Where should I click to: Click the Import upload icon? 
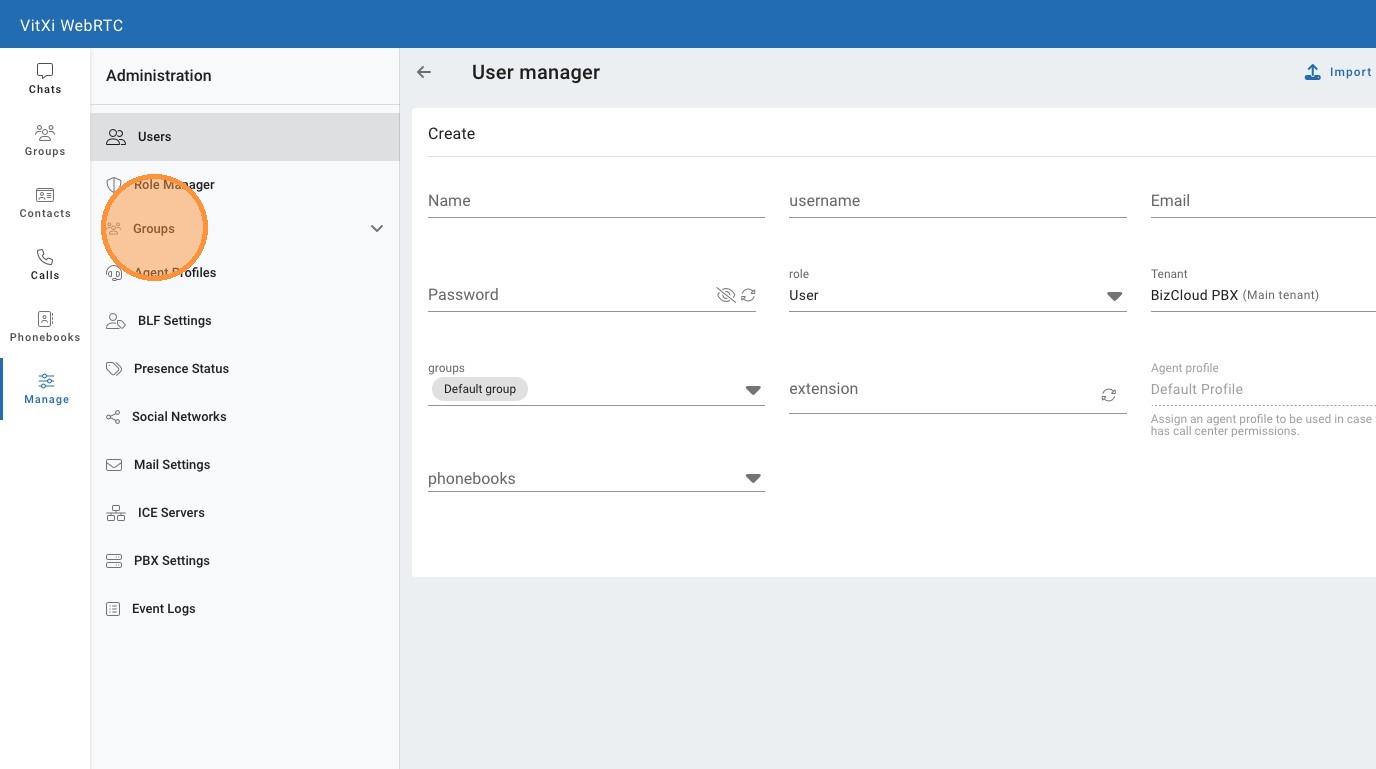(1313, 73)
